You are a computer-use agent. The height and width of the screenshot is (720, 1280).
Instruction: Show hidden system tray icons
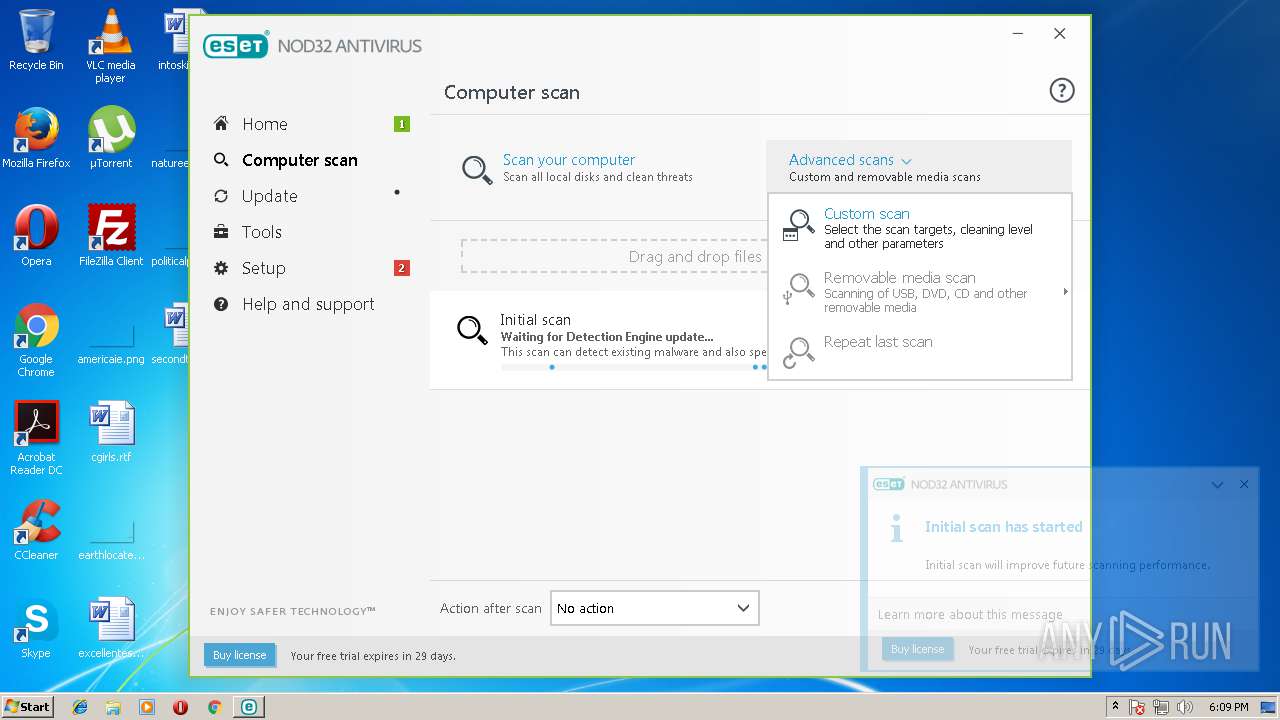click(x=1115, y=707)
